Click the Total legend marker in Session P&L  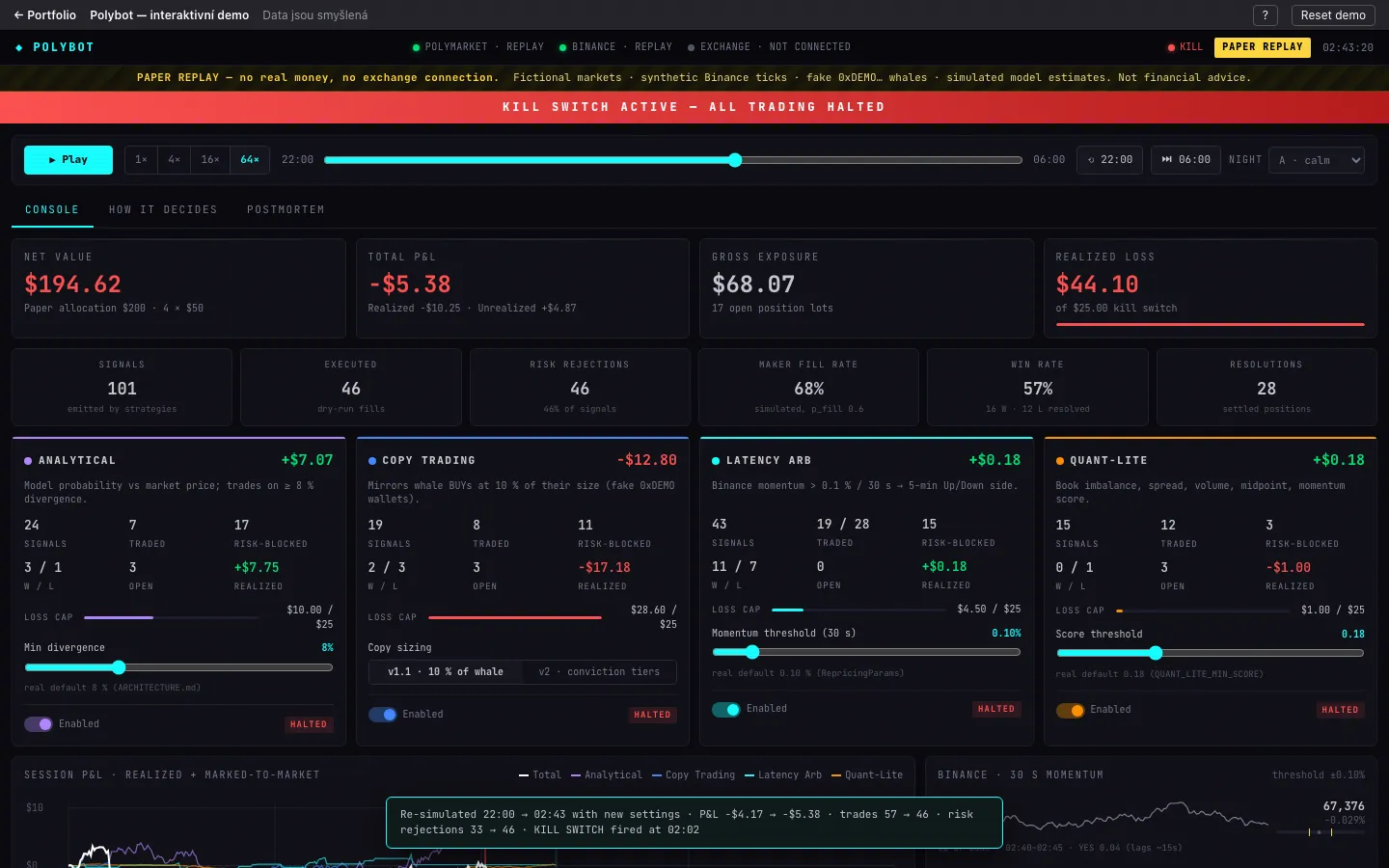[x=524, y=775]
